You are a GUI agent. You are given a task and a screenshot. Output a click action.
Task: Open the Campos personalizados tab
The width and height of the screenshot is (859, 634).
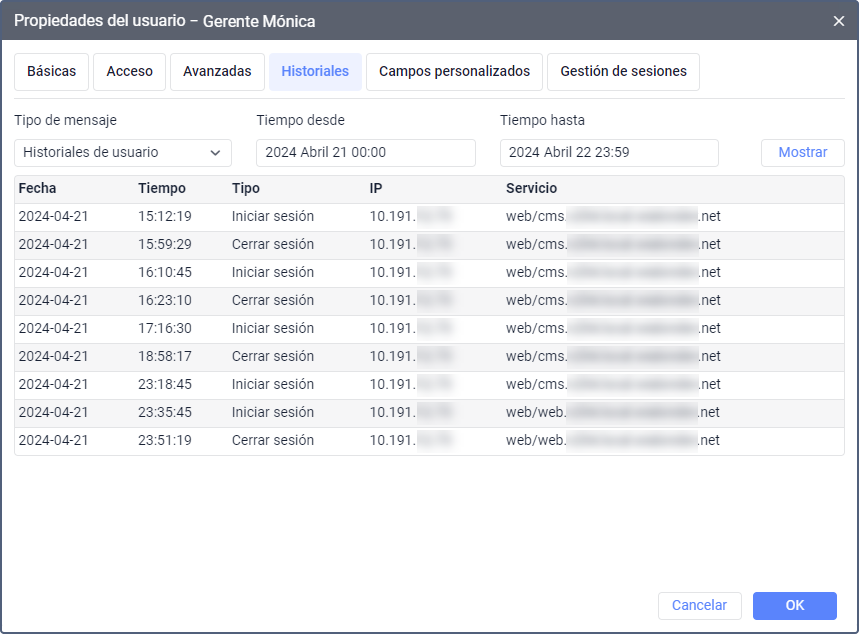coord(454,72)
